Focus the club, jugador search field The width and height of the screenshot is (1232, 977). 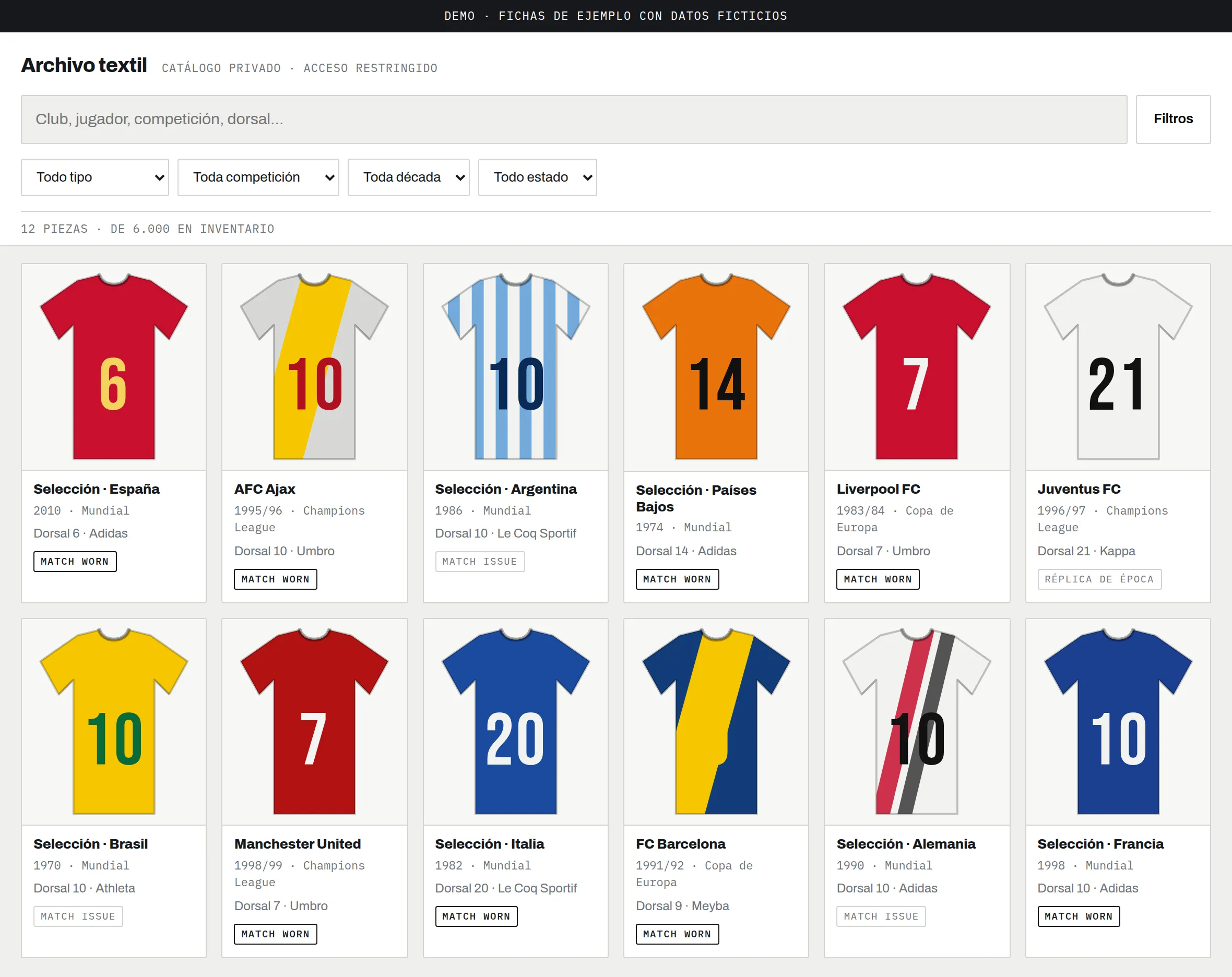574,119
